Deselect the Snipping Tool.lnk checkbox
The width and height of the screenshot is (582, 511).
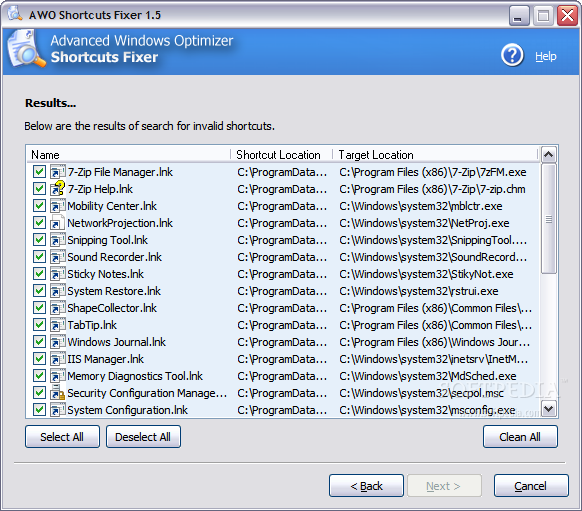tap(39, 240)
